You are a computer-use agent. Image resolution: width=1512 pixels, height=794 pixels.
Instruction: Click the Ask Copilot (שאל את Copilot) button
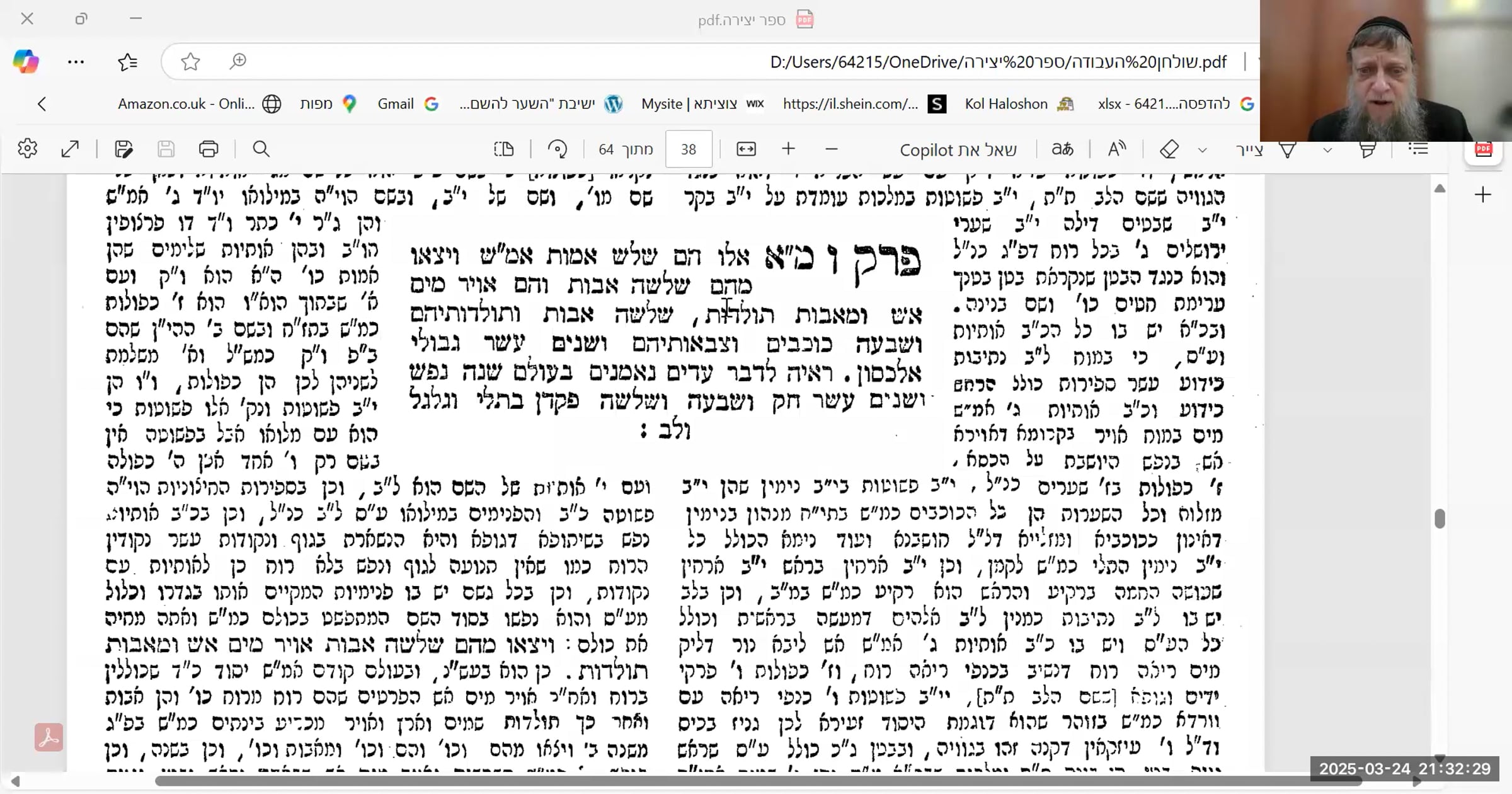[958, 149]
